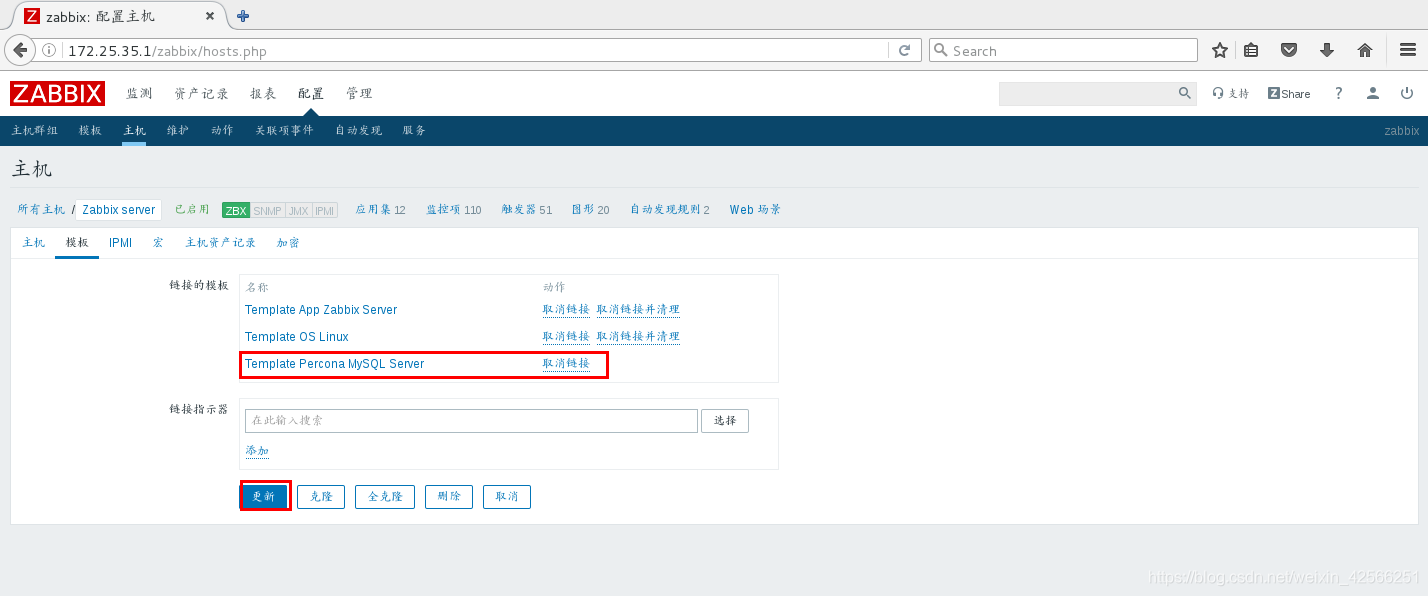Screen dimensions: 1428x596
Task: Unlink and clear Template OS Linux
Action: (638, 337)
